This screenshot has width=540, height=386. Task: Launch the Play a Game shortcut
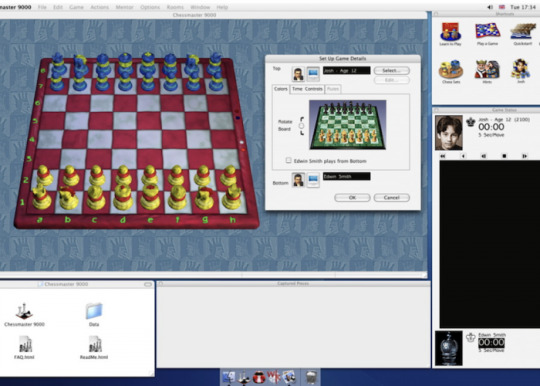tap(487, 31)
